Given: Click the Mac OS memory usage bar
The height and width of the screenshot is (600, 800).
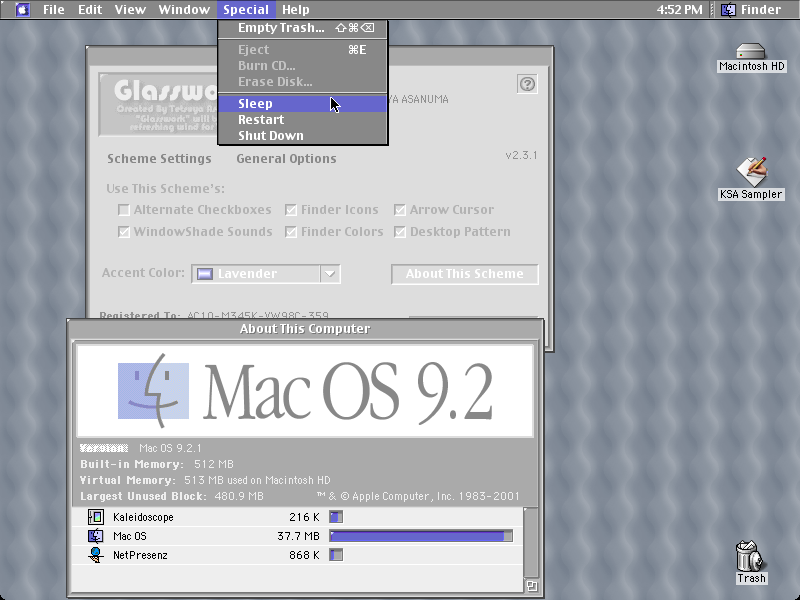Looking at the screenshot, I should coord(421,536).
